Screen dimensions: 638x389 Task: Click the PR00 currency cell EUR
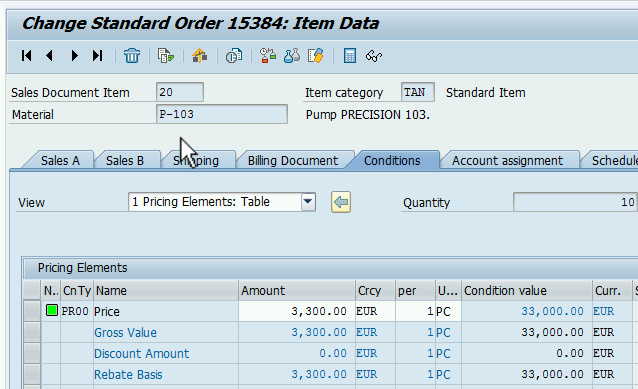[375, 311]
